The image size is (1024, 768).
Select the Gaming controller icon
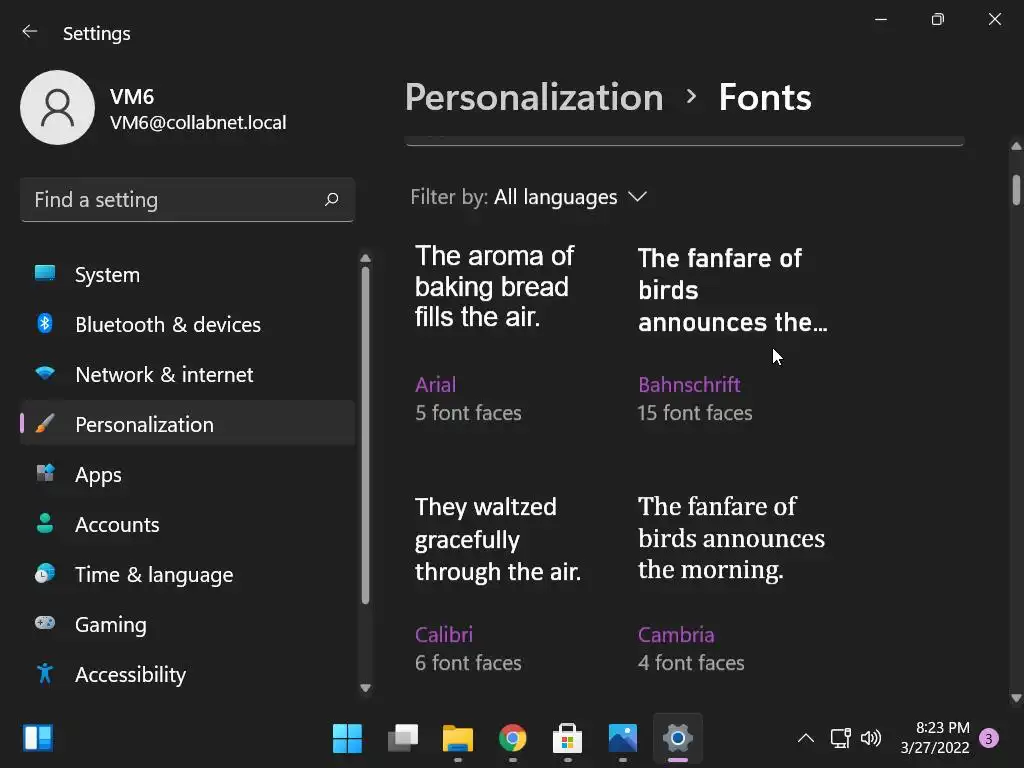[45, 623]
